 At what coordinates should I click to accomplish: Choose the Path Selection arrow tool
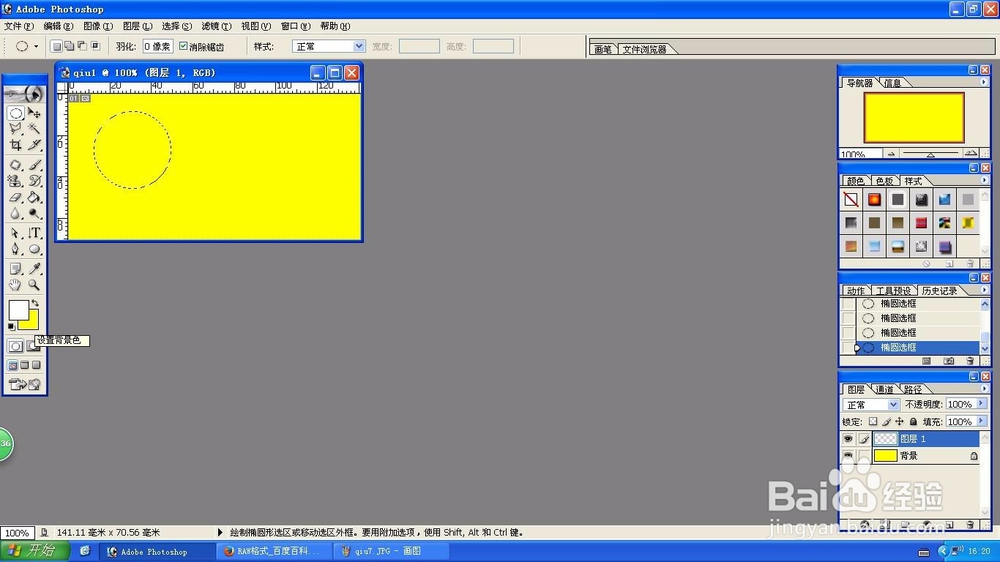point(16,233)
